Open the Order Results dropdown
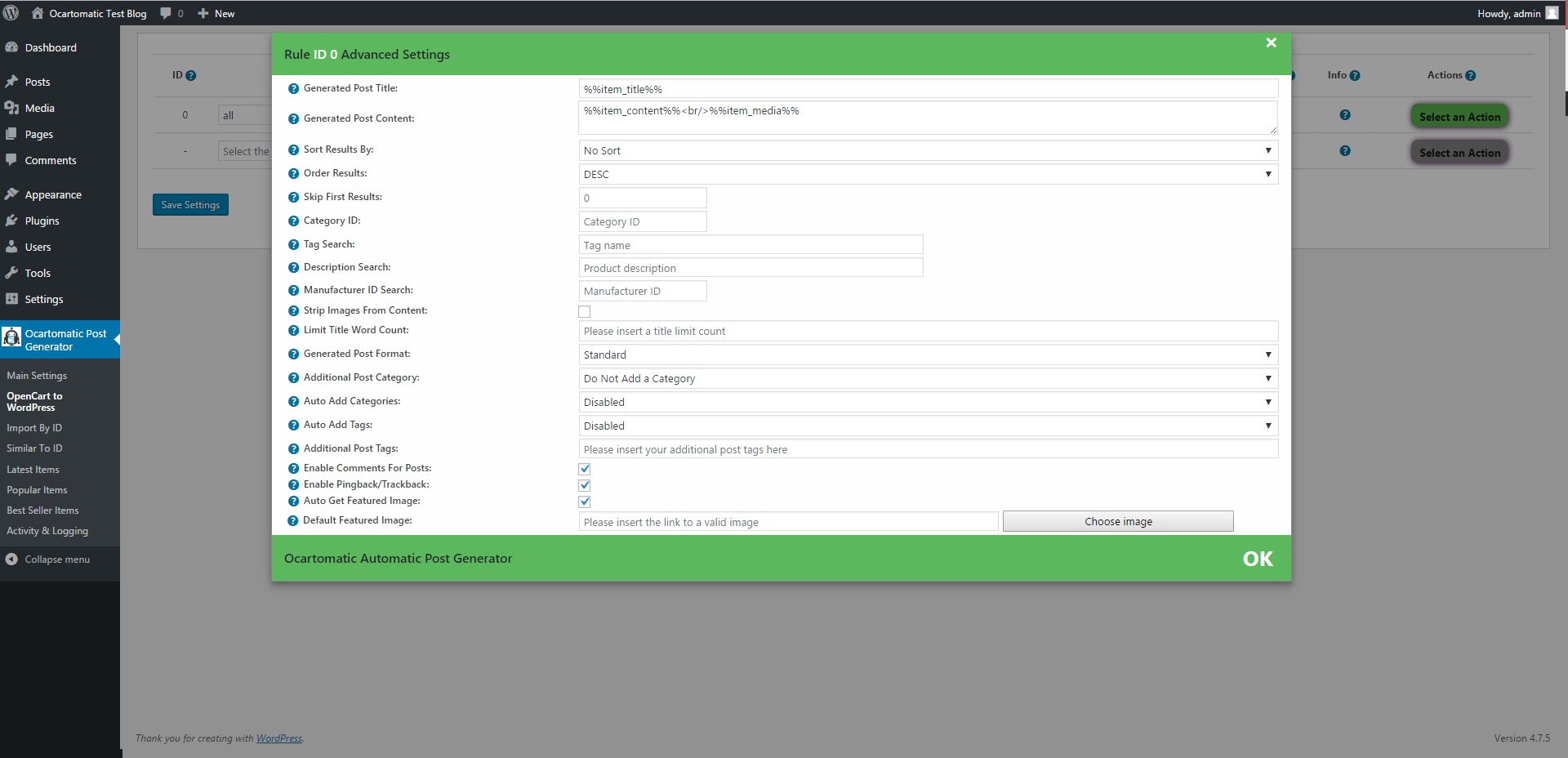The image size is (1568, 758). 929,174
